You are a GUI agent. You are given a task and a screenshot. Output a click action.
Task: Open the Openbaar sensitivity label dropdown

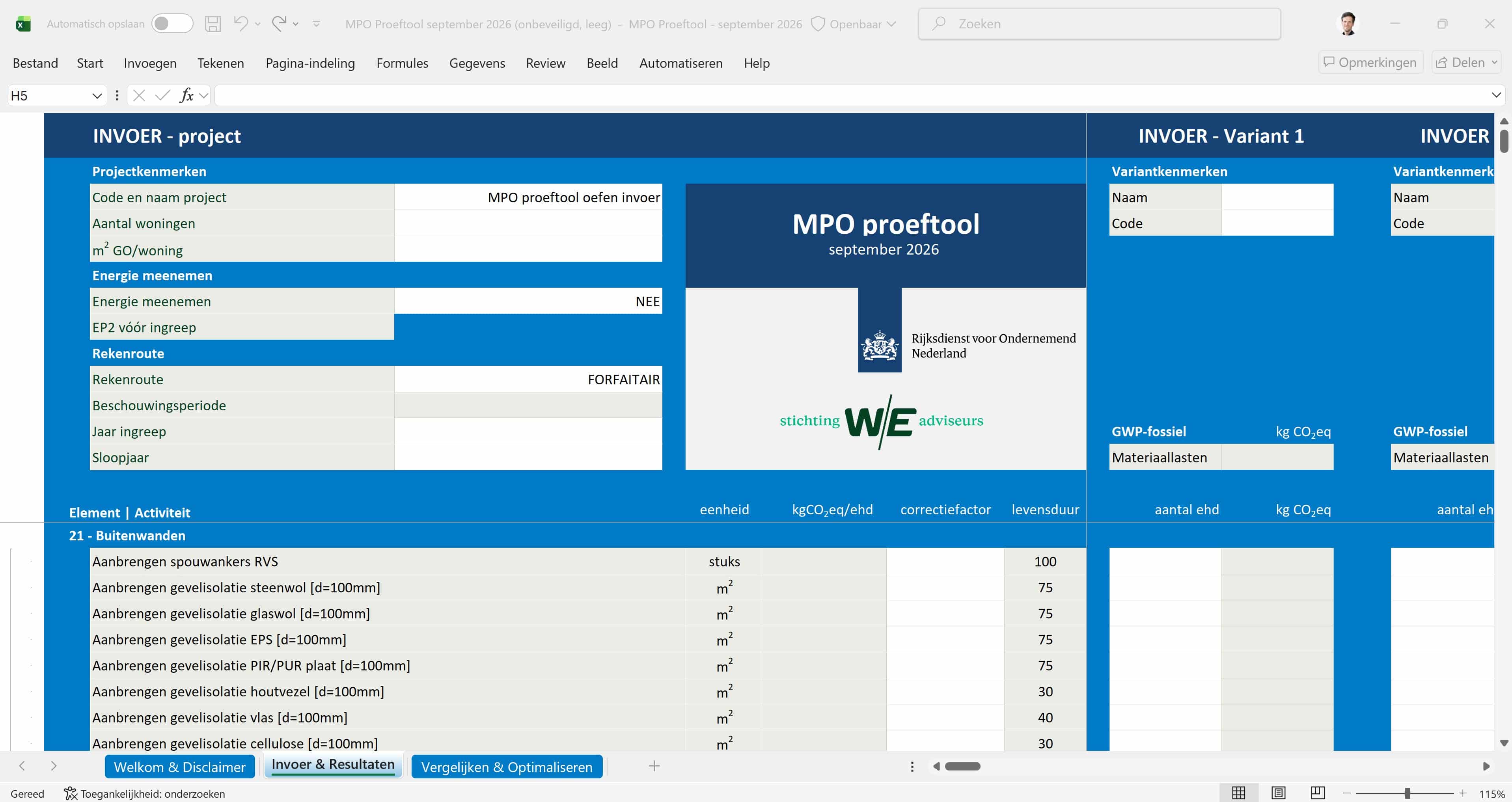tap(854, 24)
